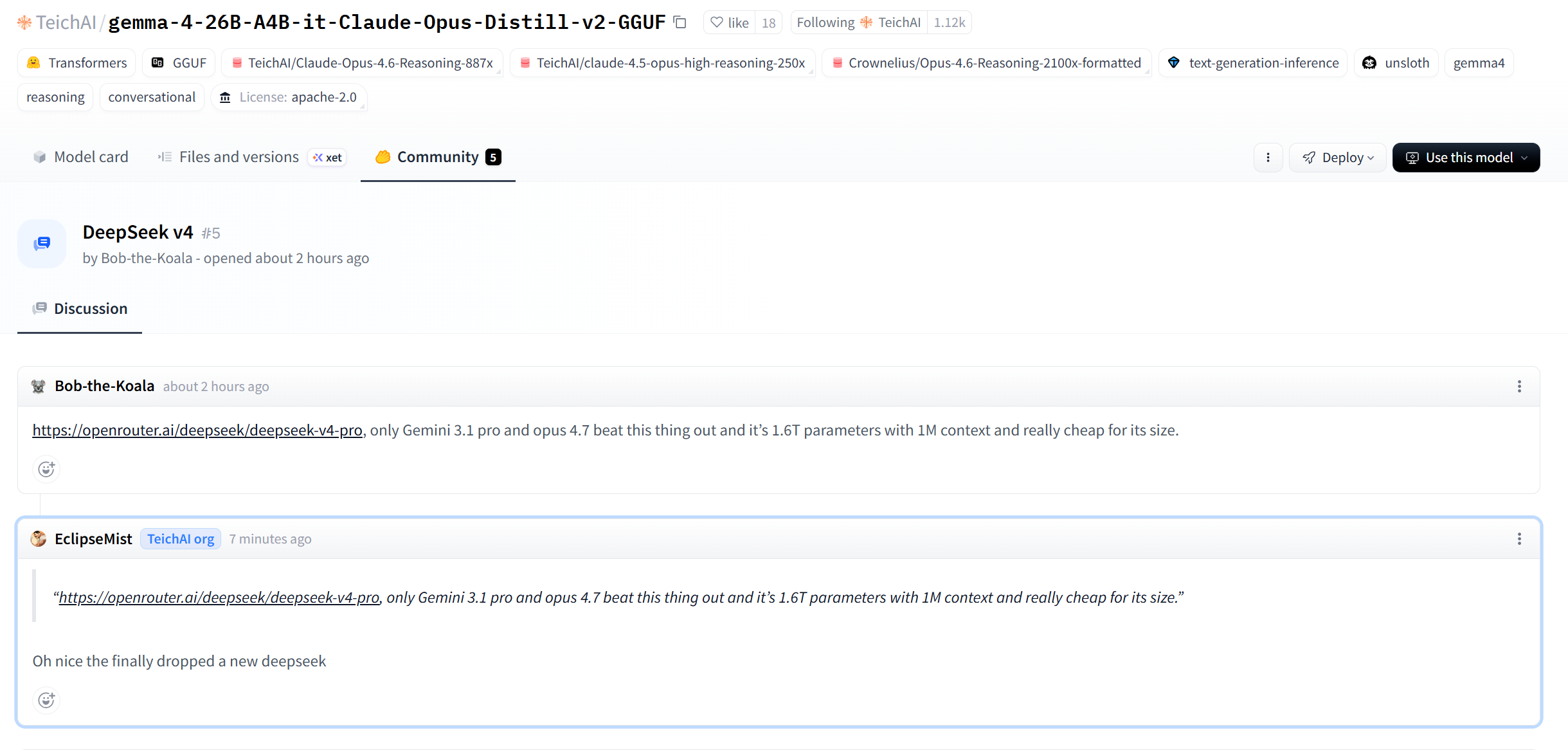1568x750 pixels.
Task: Open the 7 minutes ago comment timestamp
Action: (x=271, y=539)
